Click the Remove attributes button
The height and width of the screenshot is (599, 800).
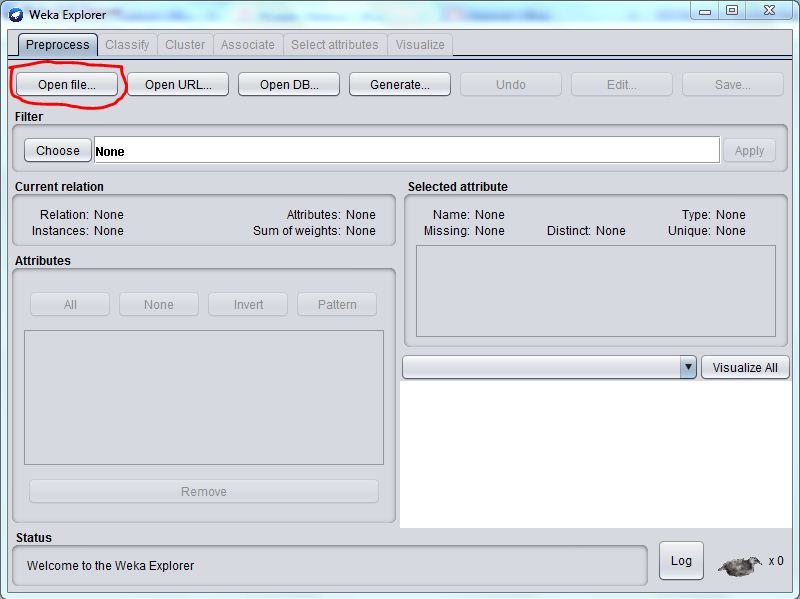click(x=204, y=491)
